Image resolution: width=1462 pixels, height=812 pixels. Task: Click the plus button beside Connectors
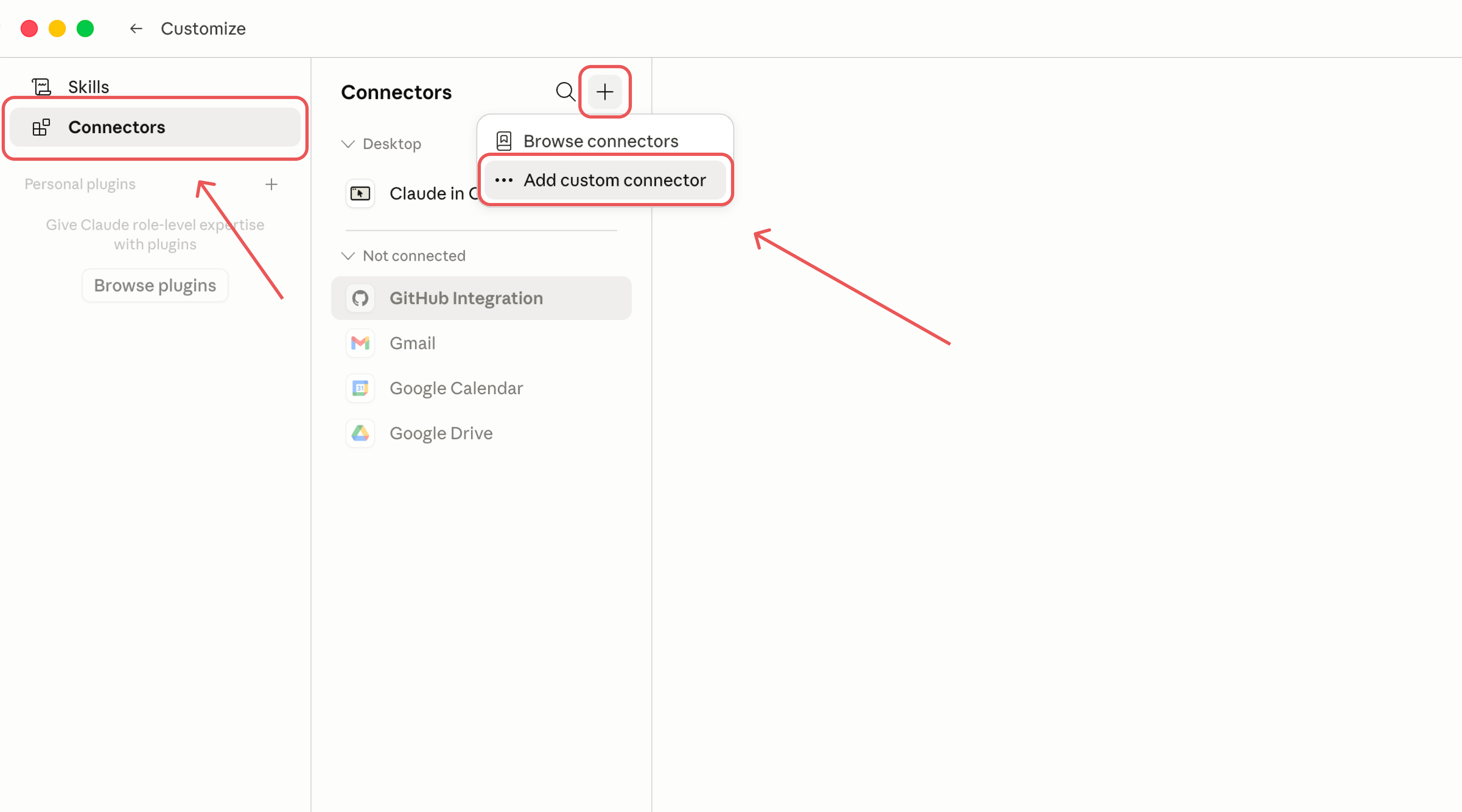(604, 91)
